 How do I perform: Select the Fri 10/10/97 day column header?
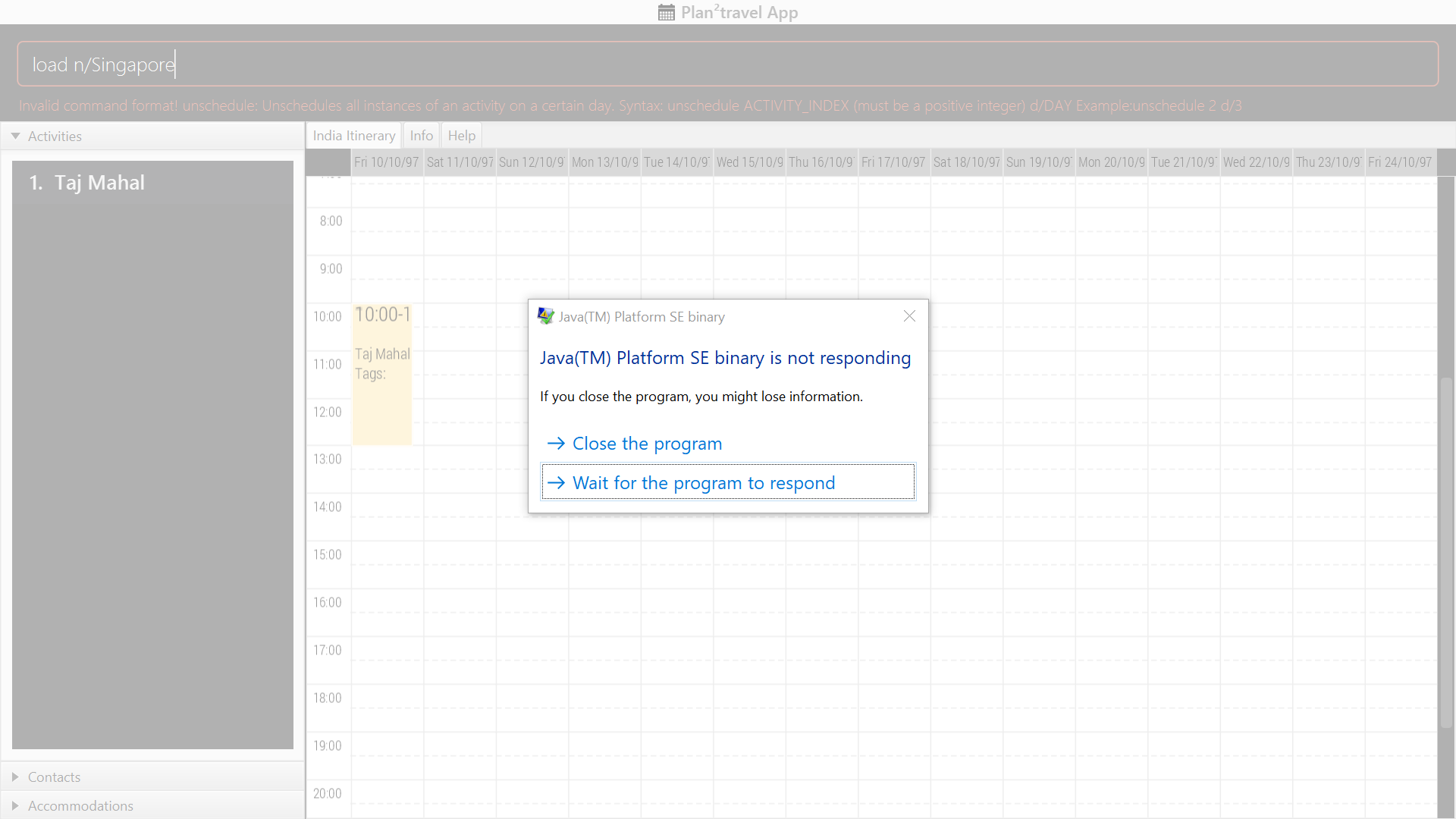click(387, 162)
